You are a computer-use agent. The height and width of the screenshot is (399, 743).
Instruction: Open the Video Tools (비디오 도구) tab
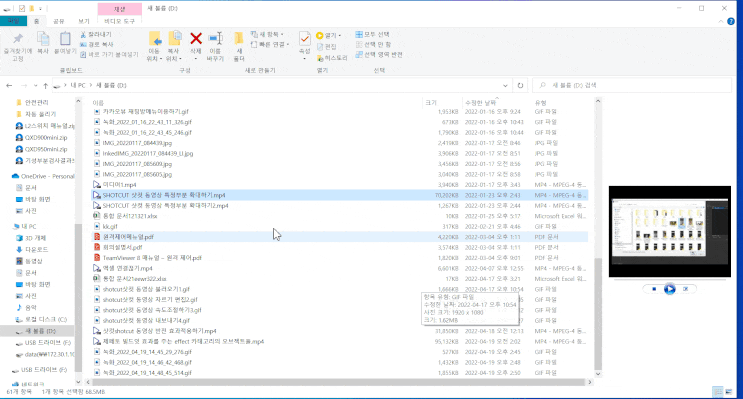click(x=119, y=21)
